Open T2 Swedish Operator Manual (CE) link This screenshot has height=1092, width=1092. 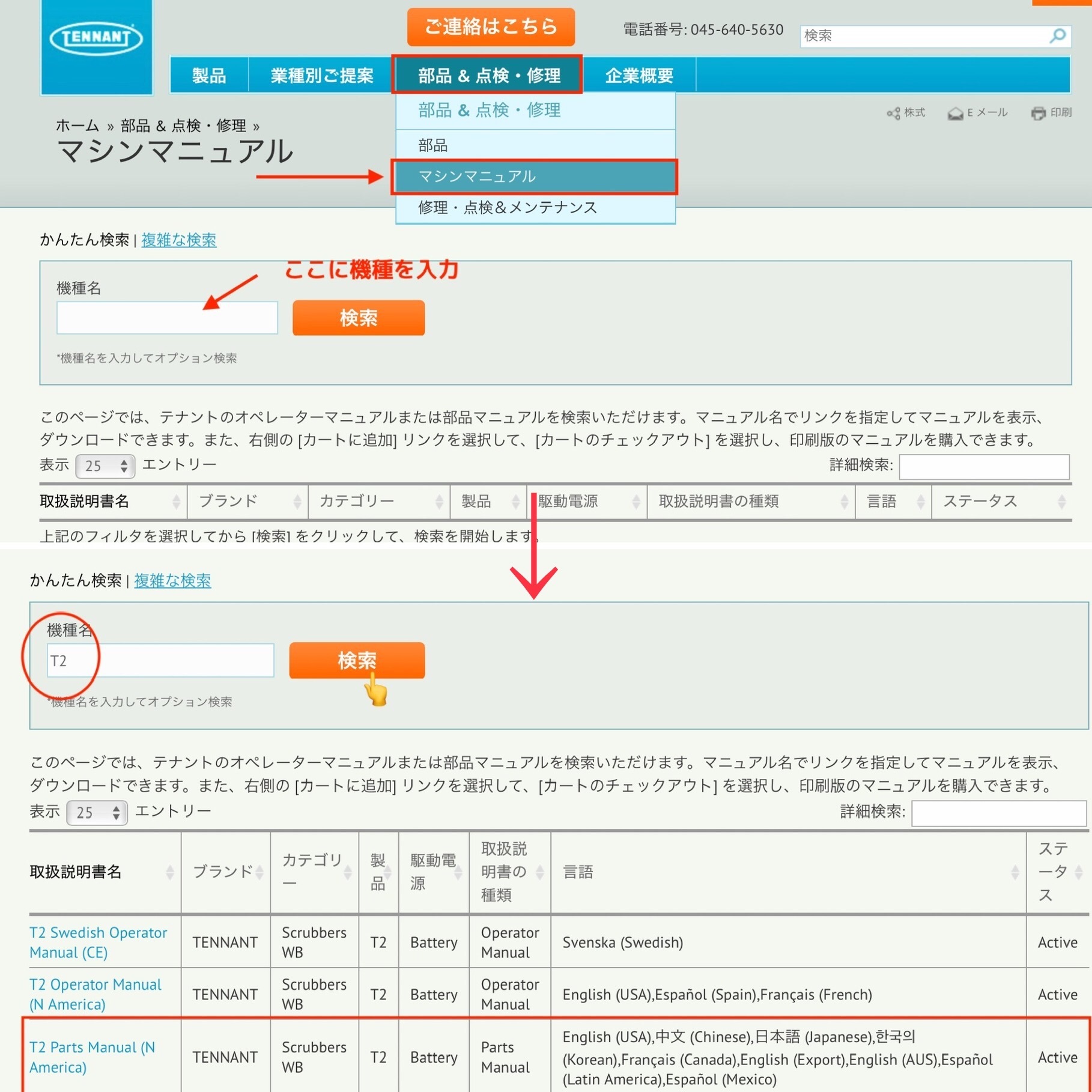(x=99, y=942)
